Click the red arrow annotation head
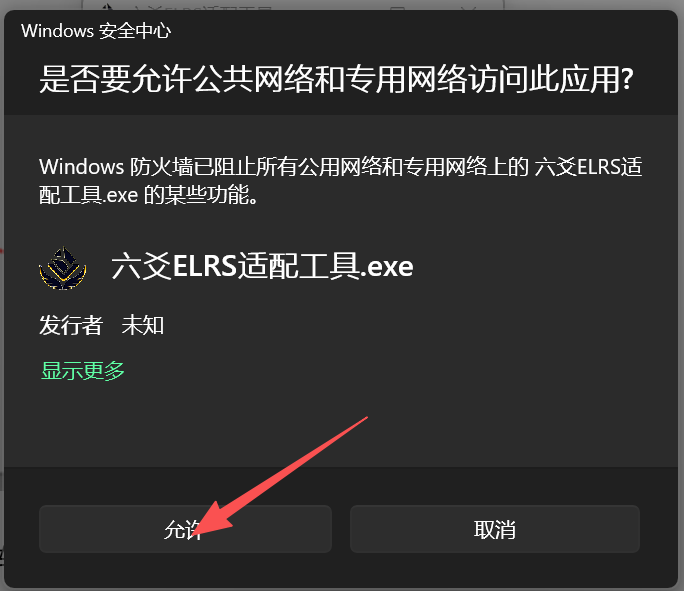The height and width of the screenshot is (591, 684). click(214, 520)
